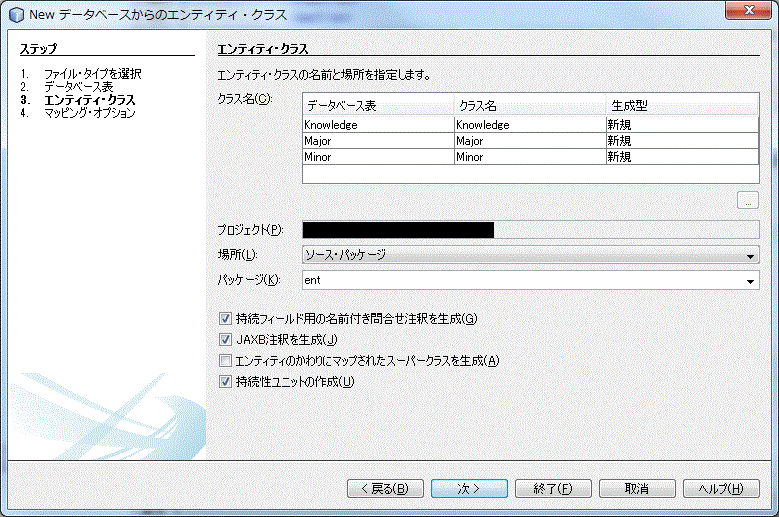Viewport: 779px width, 517px height.
Task: Click the データベース表 column header
Action: pyautogui.click(x=378, y=105)
